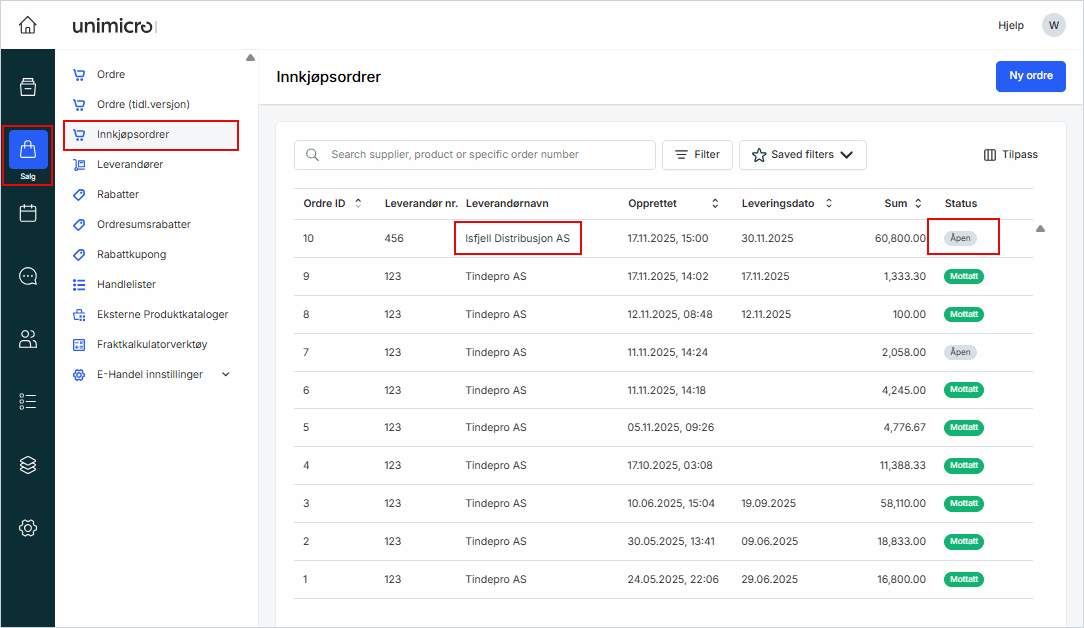
Task: Open the Filter button
Action: click(697, 155)
